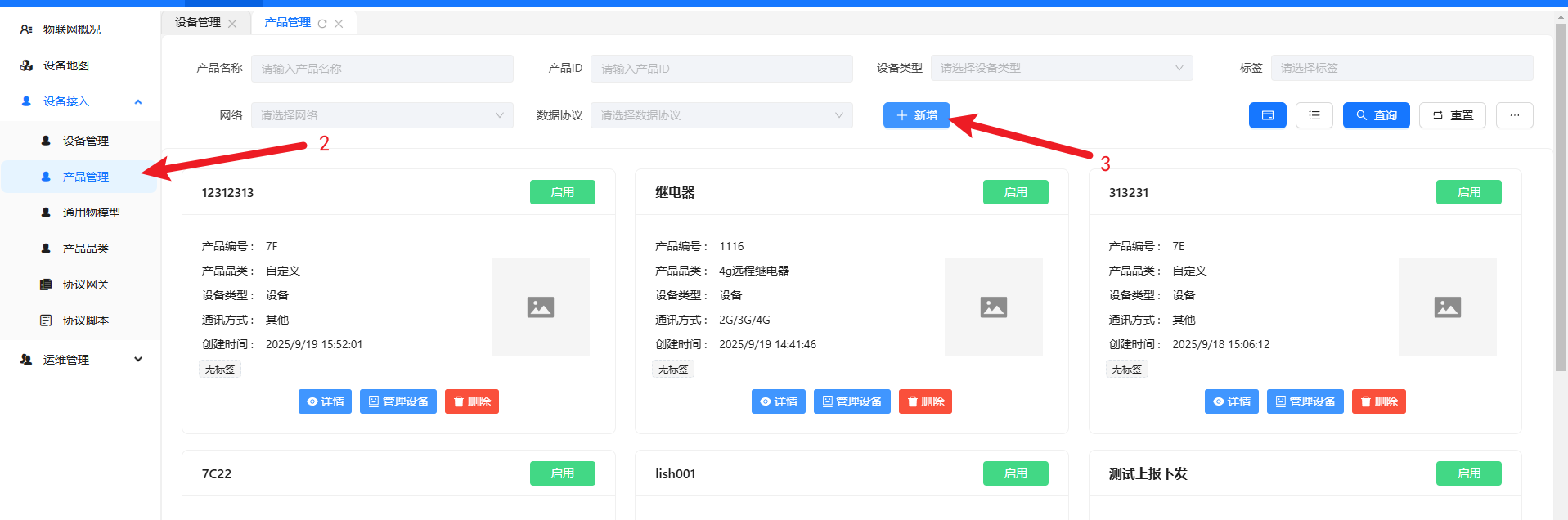Select 通用物模型 in sidebar menu
Viewport: 1568px width, 520px height.
91,213
